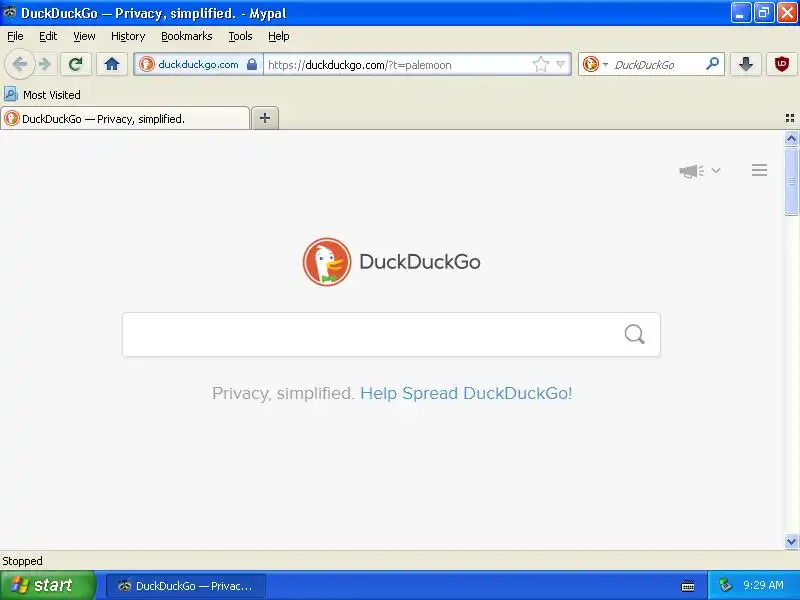Bookmark this page with the star icon
The image size is (800, 600).
click(x=540, y=64)
